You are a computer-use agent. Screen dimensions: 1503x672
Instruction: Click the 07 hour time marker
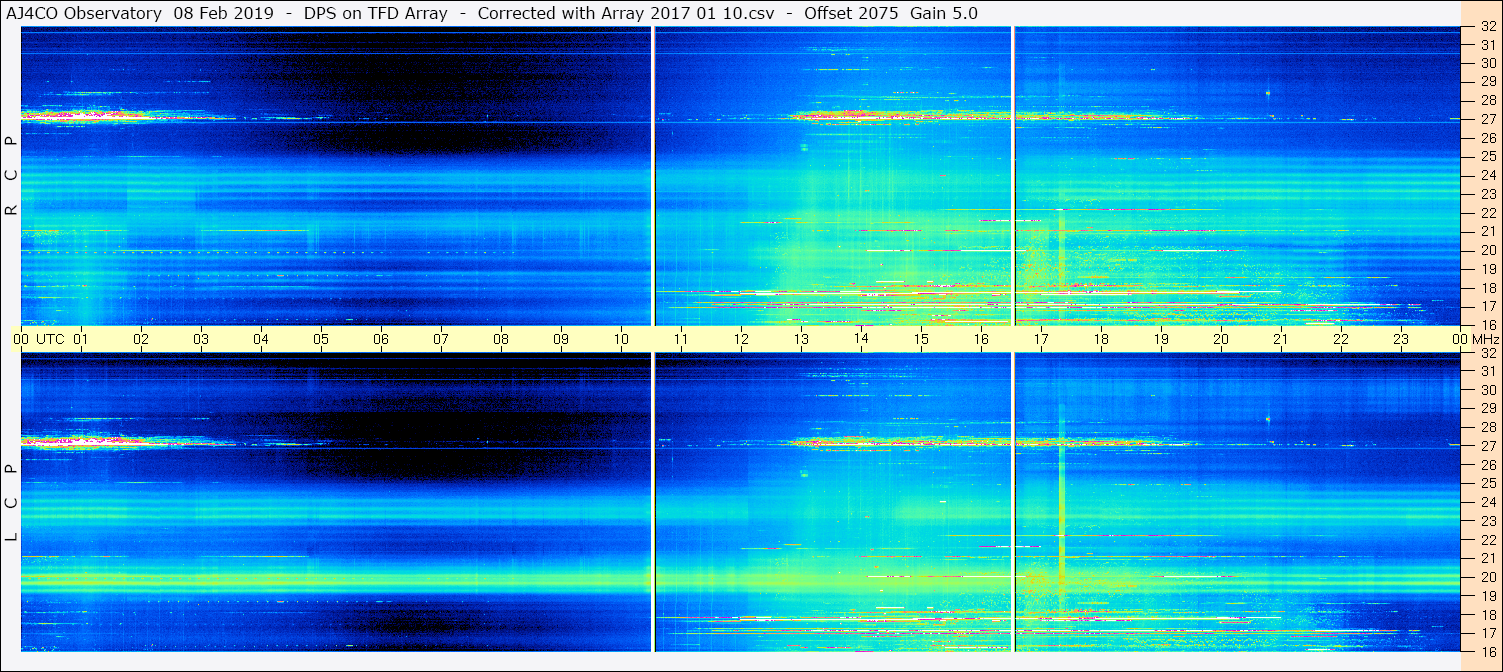[441, 339]
